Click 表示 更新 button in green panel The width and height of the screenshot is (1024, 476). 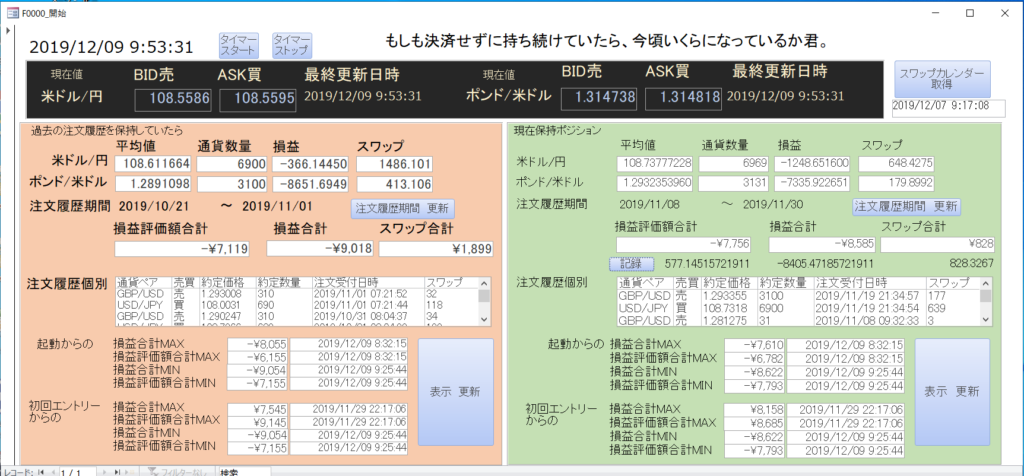[951, 391]
